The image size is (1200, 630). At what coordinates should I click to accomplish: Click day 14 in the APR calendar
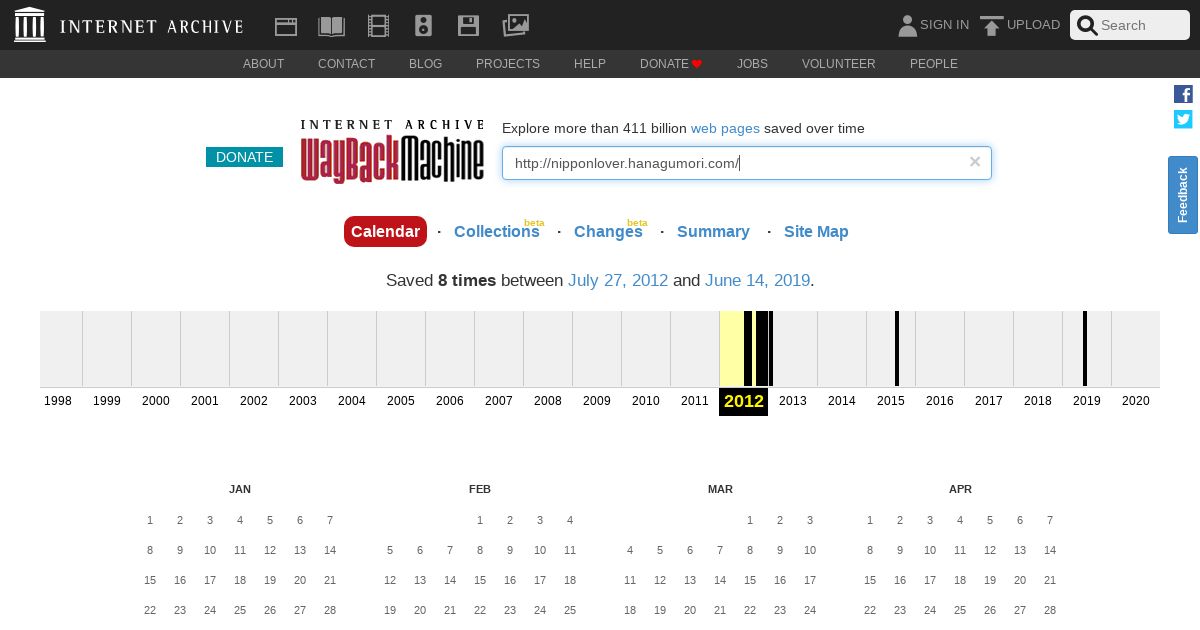tap(1050, 550)
